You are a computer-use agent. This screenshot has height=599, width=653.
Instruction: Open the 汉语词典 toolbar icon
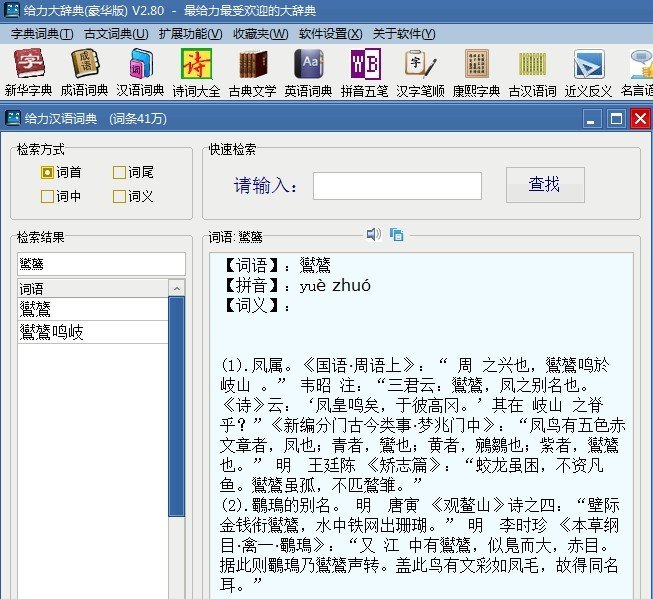pyautogui.click(x=140, y=72)
